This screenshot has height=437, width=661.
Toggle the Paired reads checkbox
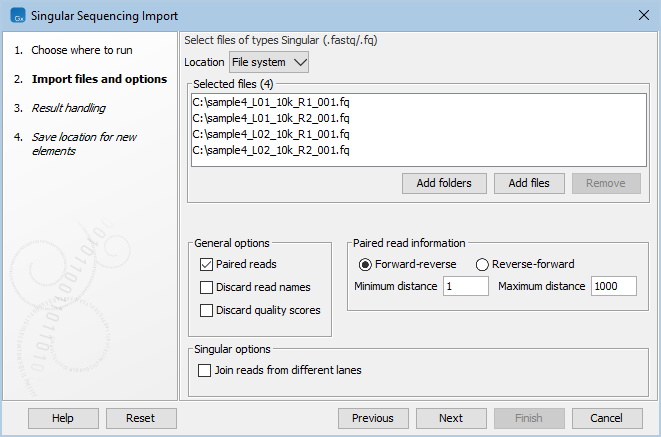207,265
